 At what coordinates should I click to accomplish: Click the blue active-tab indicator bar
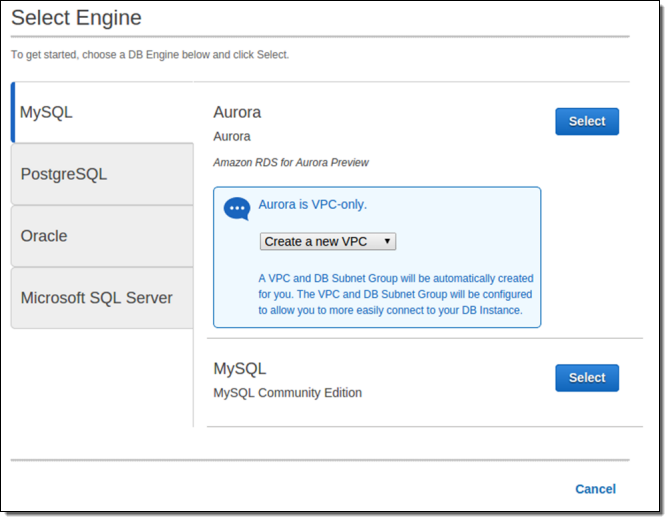12,112
